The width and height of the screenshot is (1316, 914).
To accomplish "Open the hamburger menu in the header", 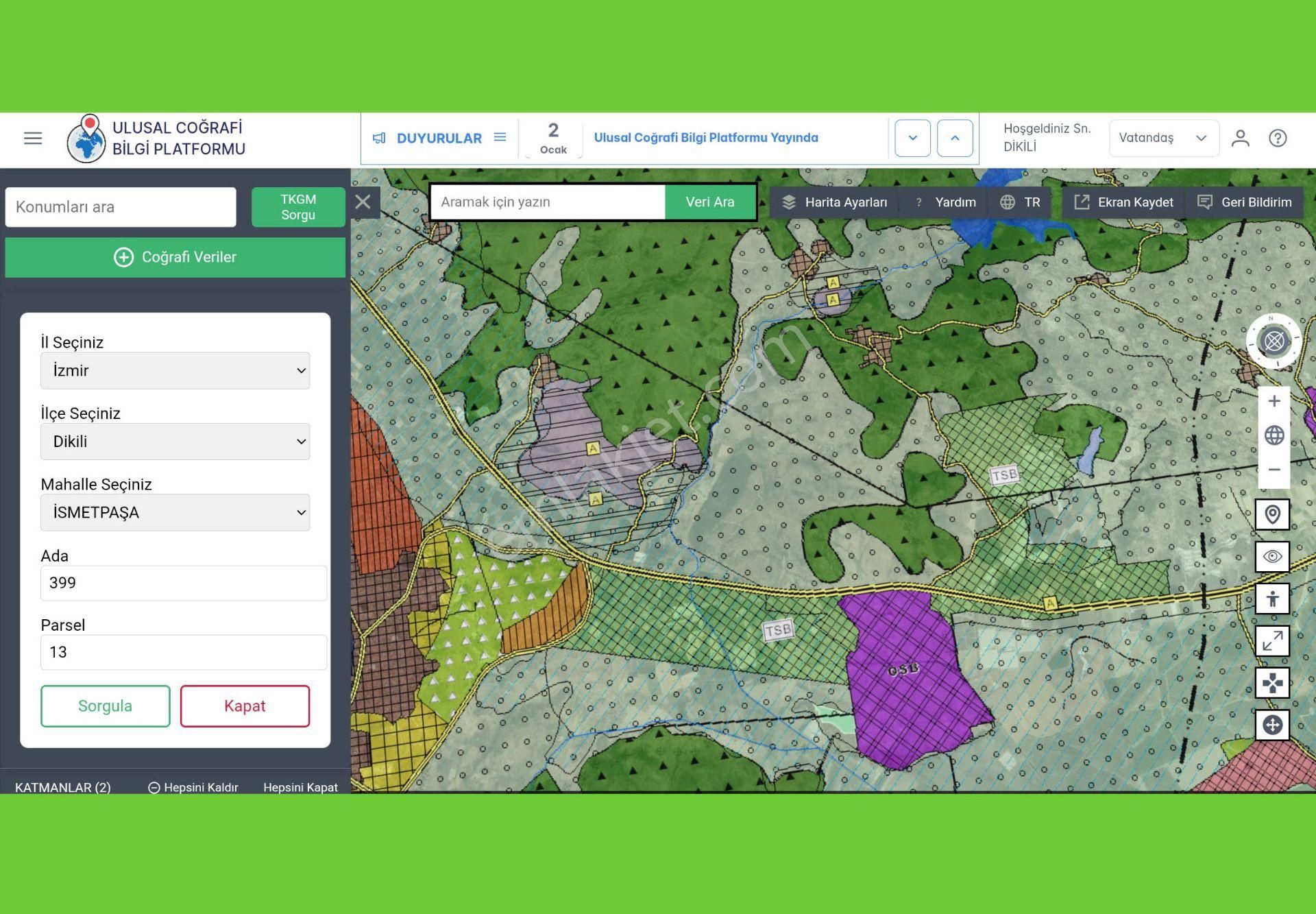I will click(x=33, y=138).
